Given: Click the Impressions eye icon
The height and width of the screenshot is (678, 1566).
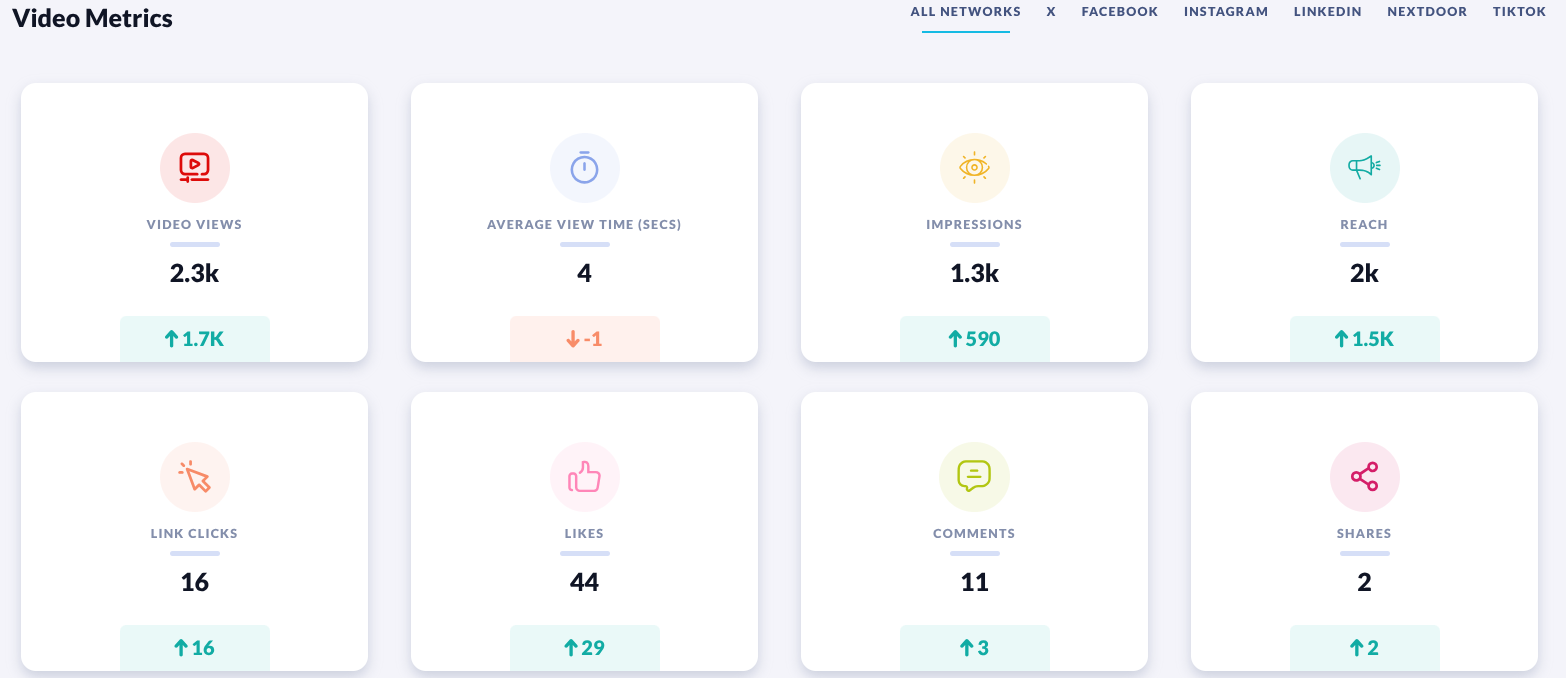Looking at the screenshot, I should coord(975,168).
